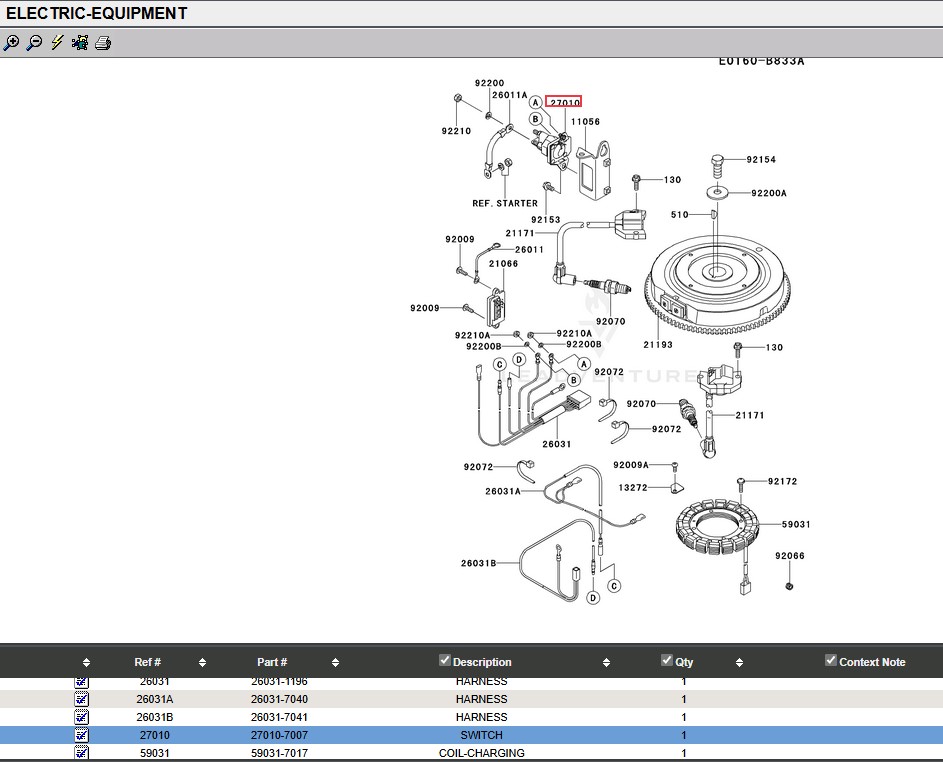Print the diagram using the printer icon
The height and width of the screenshot is (762, 943).
pyautogui.click(x=103, y=43)
